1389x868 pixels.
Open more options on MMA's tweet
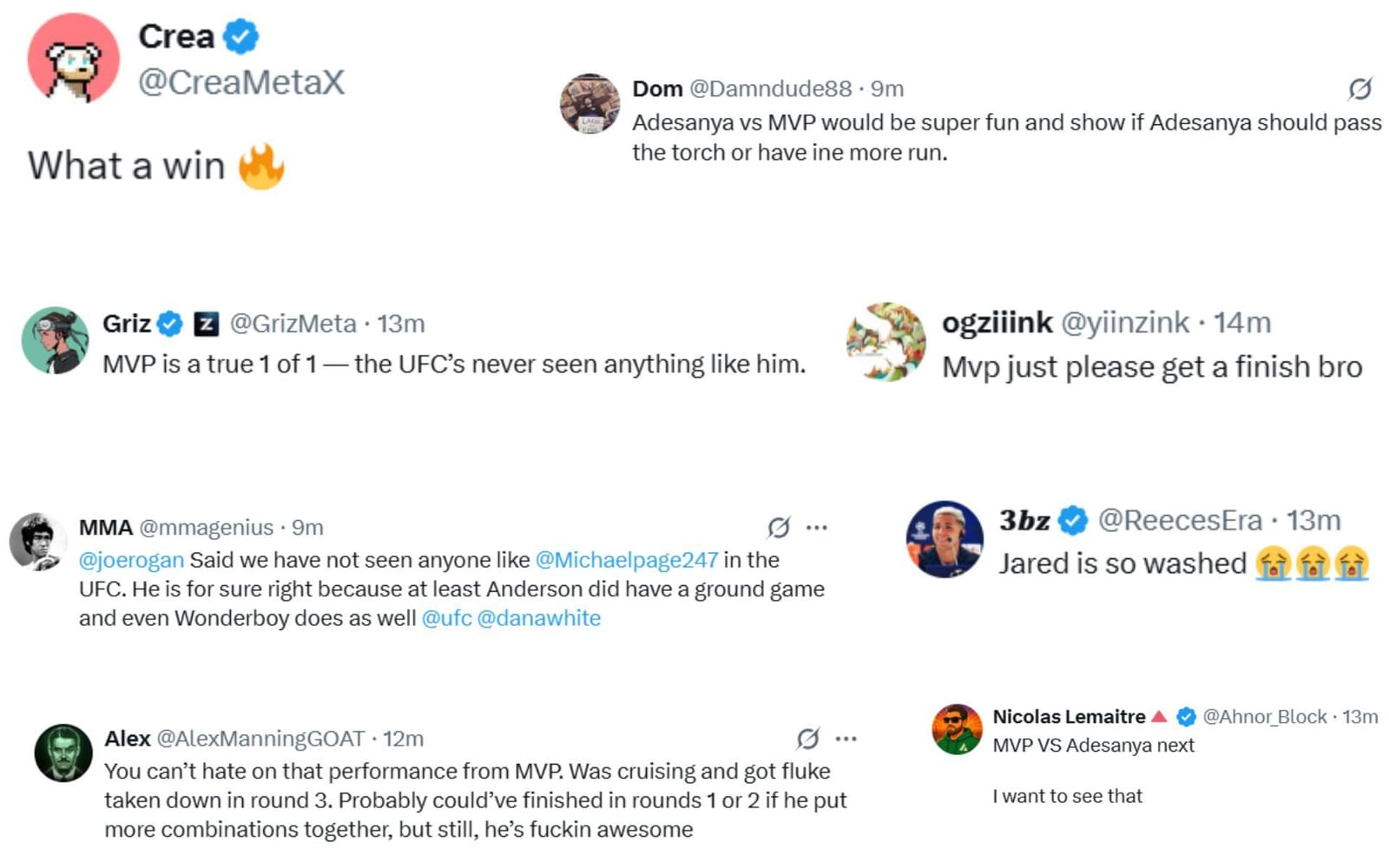pyautogui.click(x=819, y=527)
